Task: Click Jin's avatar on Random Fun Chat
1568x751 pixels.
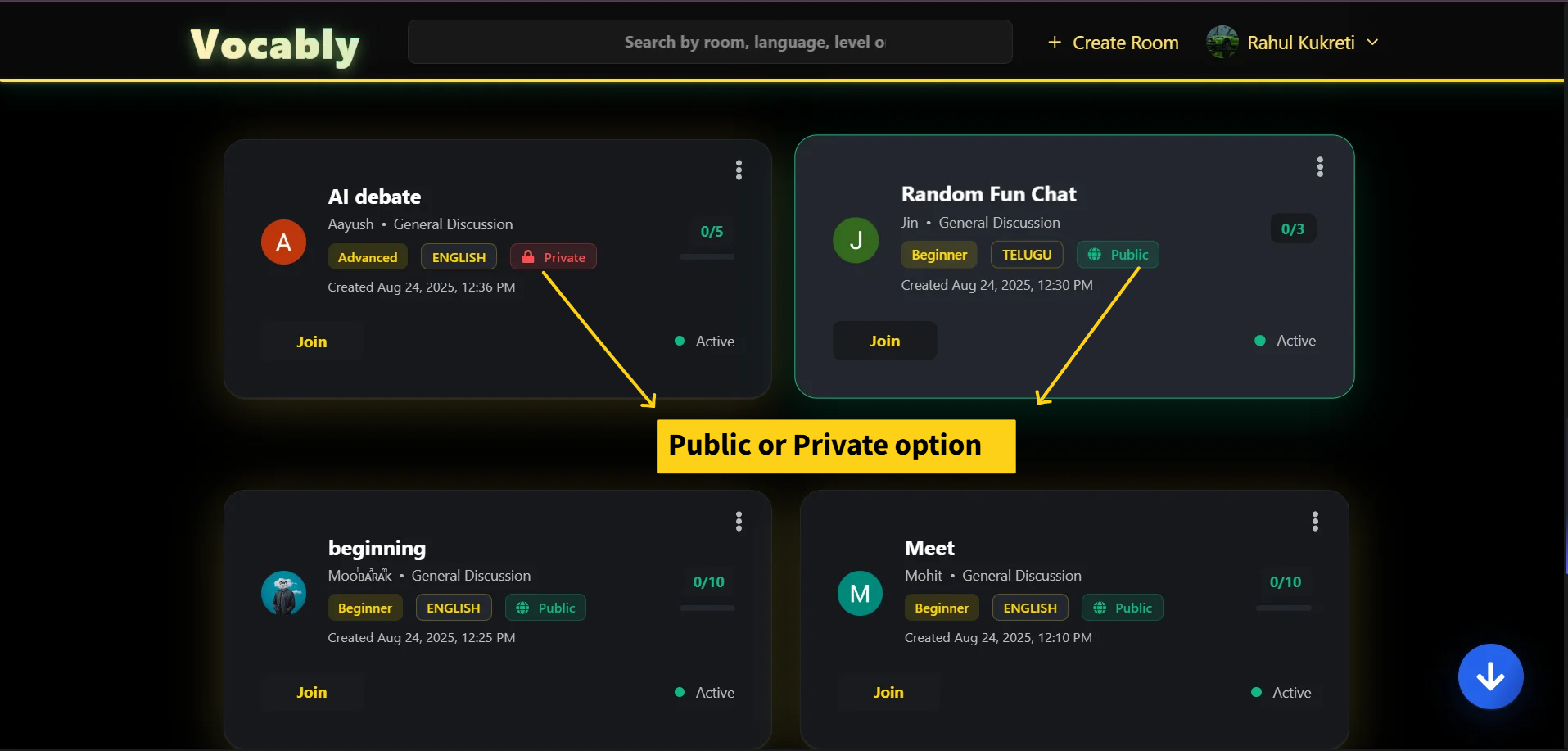Action: 856,240
